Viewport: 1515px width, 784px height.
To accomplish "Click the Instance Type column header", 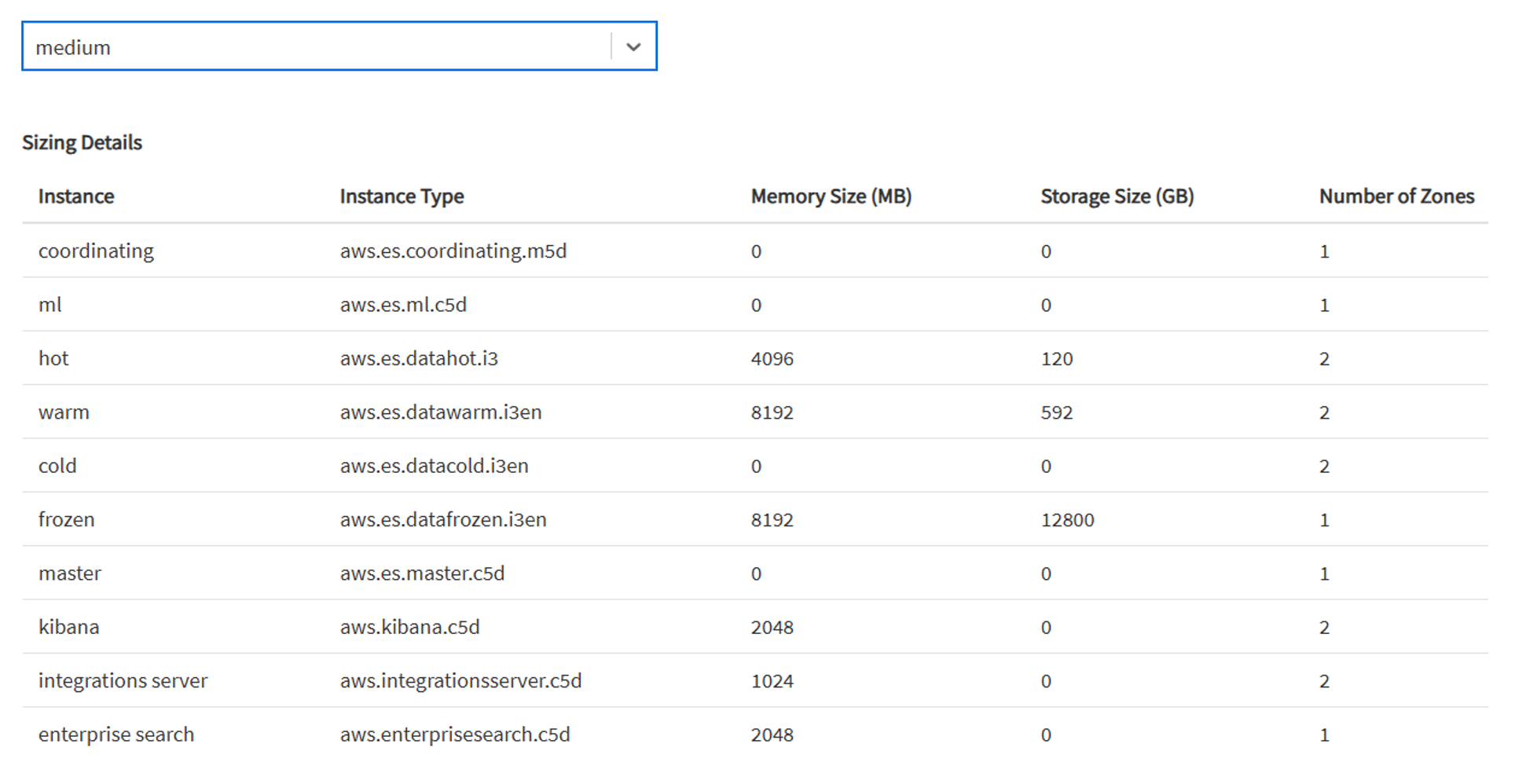I will 401,196.
